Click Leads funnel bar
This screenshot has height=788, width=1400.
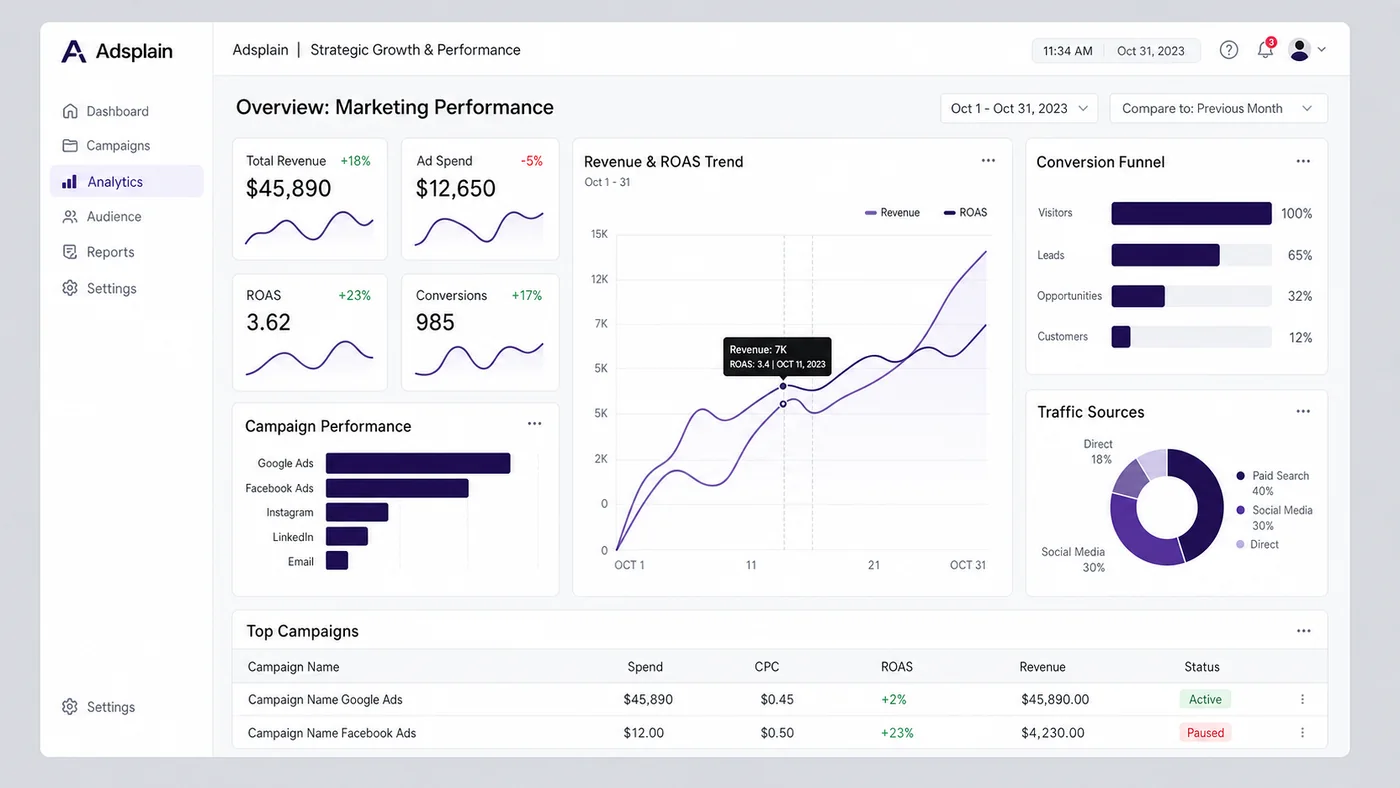[1165, 255]
